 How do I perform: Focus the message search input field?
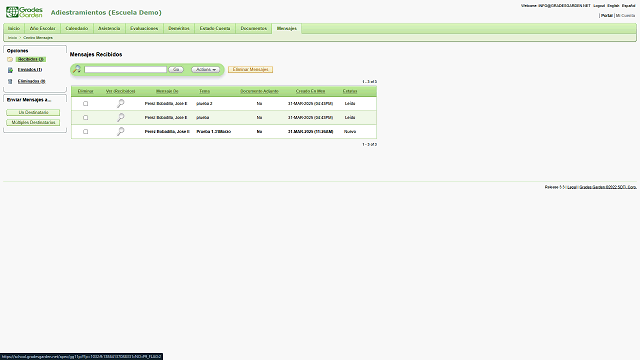125,70
